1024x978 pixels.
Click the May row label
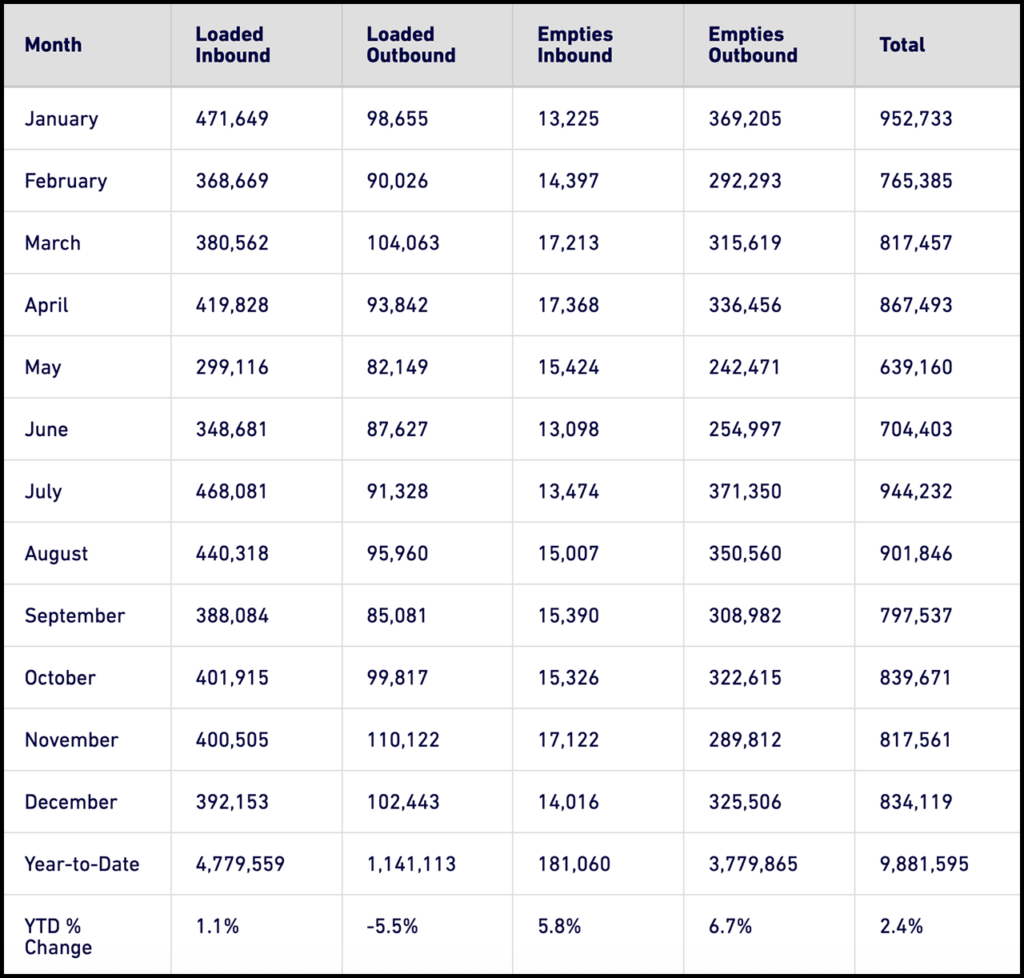point(43,367)
